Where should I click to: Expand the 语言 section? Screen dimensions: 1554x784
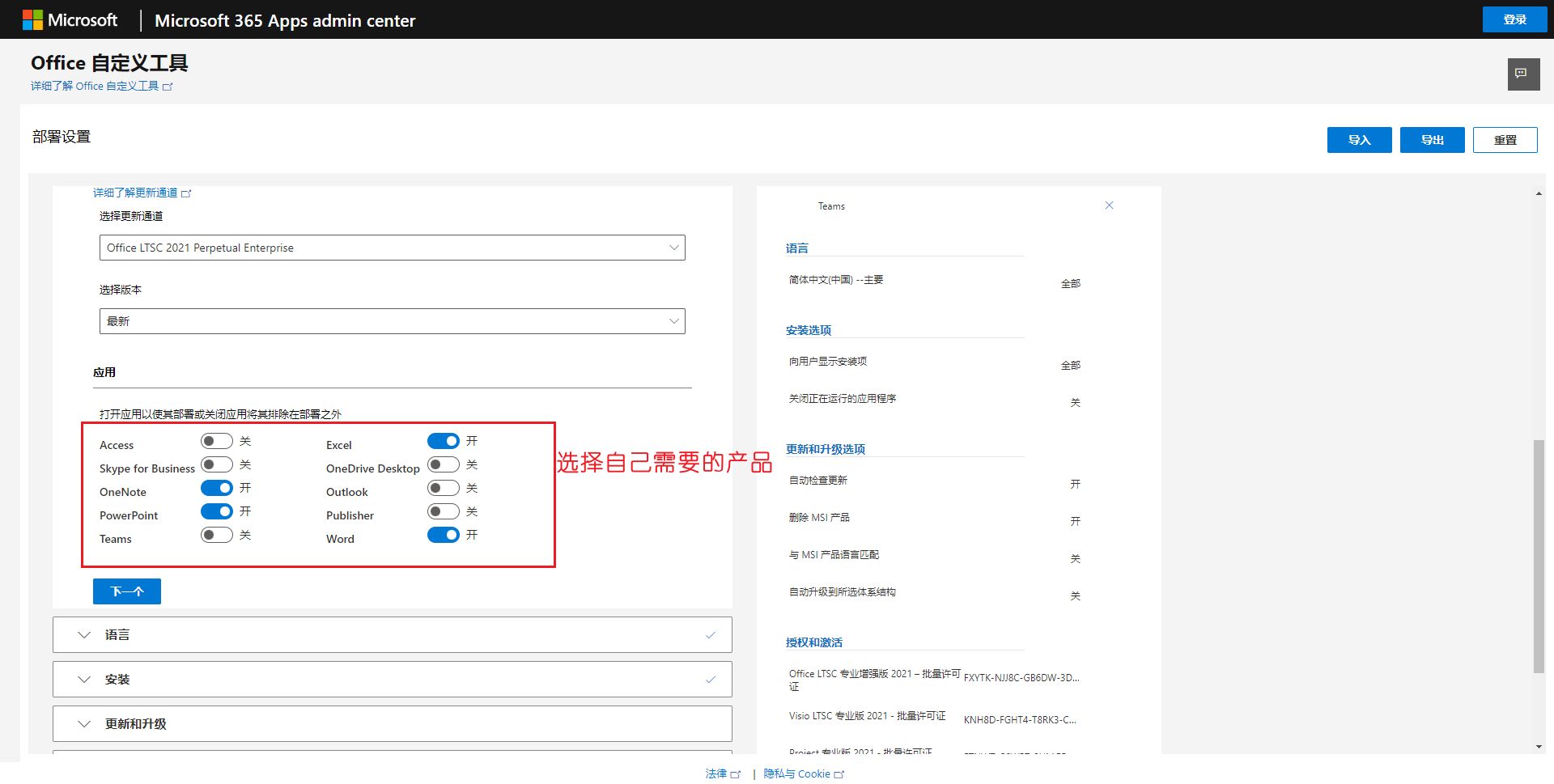392,635
